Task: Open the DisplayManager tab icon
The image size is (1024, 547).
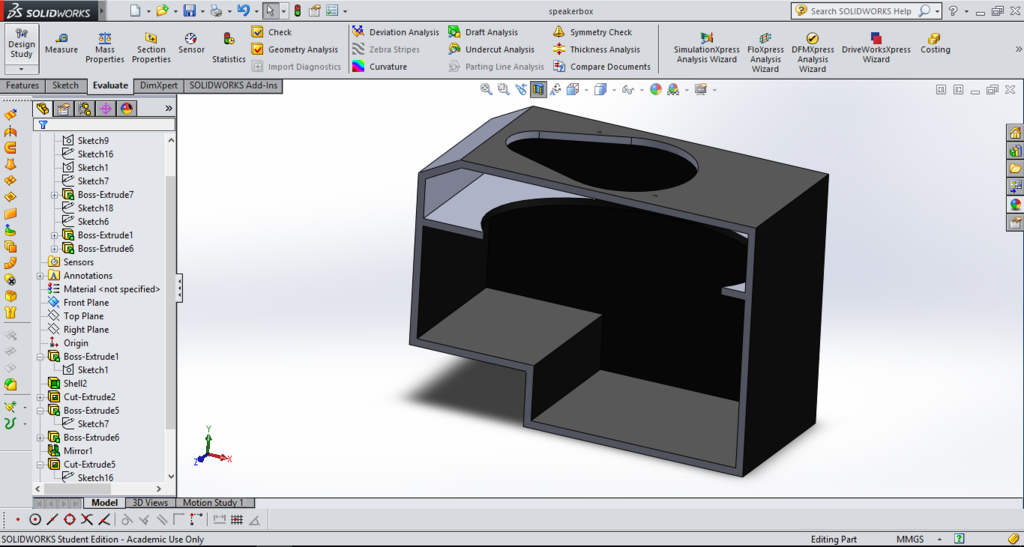Action: click(127, 108)
